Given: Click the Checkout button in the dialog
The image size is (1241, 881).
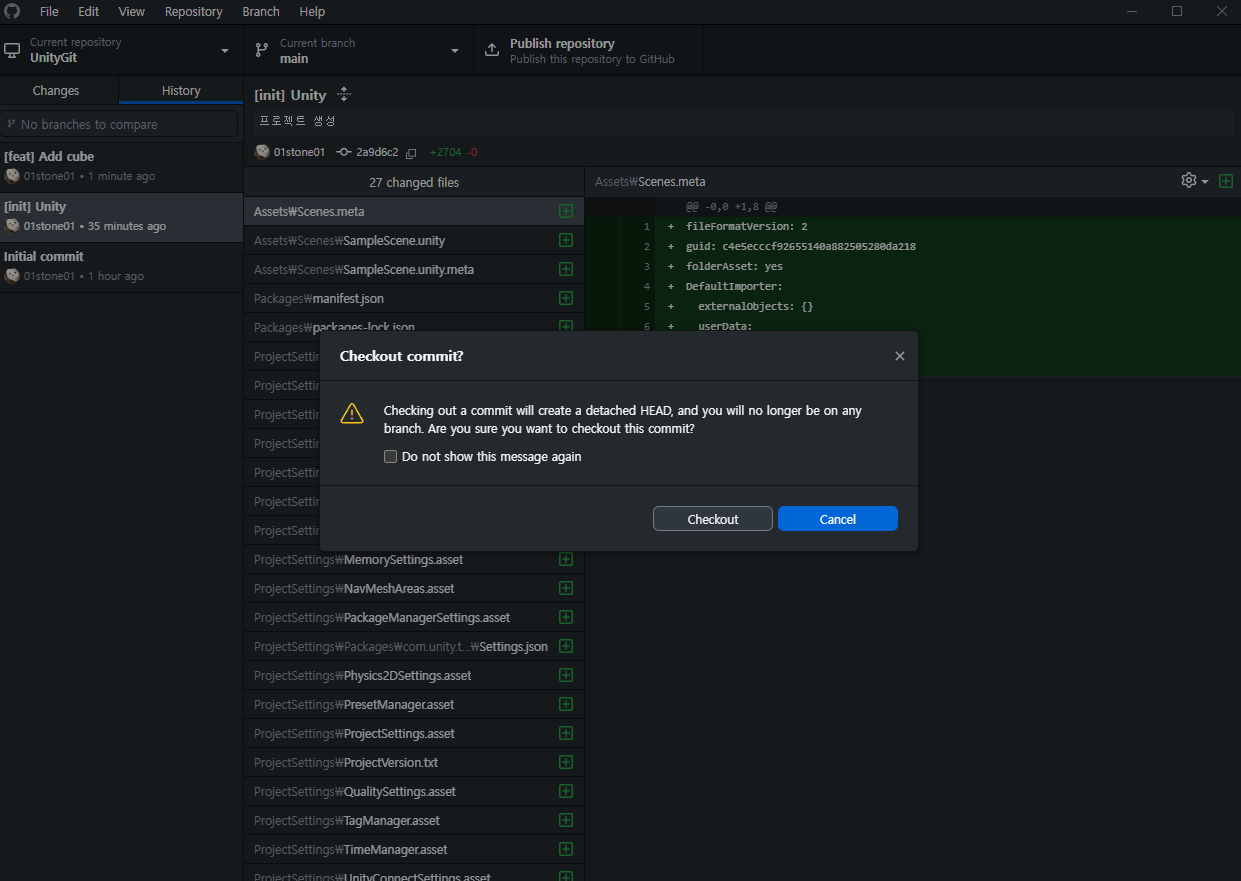Looking at the screenshot, I should coord(712,519).
